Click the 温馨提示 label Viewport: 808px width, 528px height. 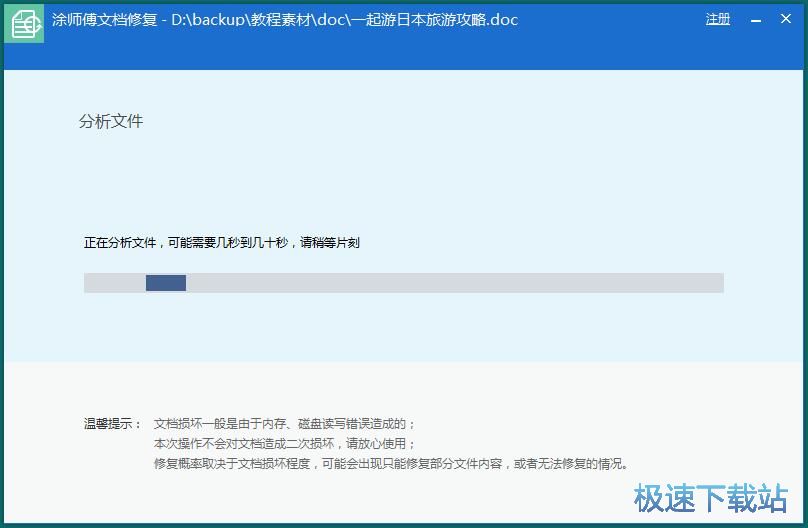[112, 424]
